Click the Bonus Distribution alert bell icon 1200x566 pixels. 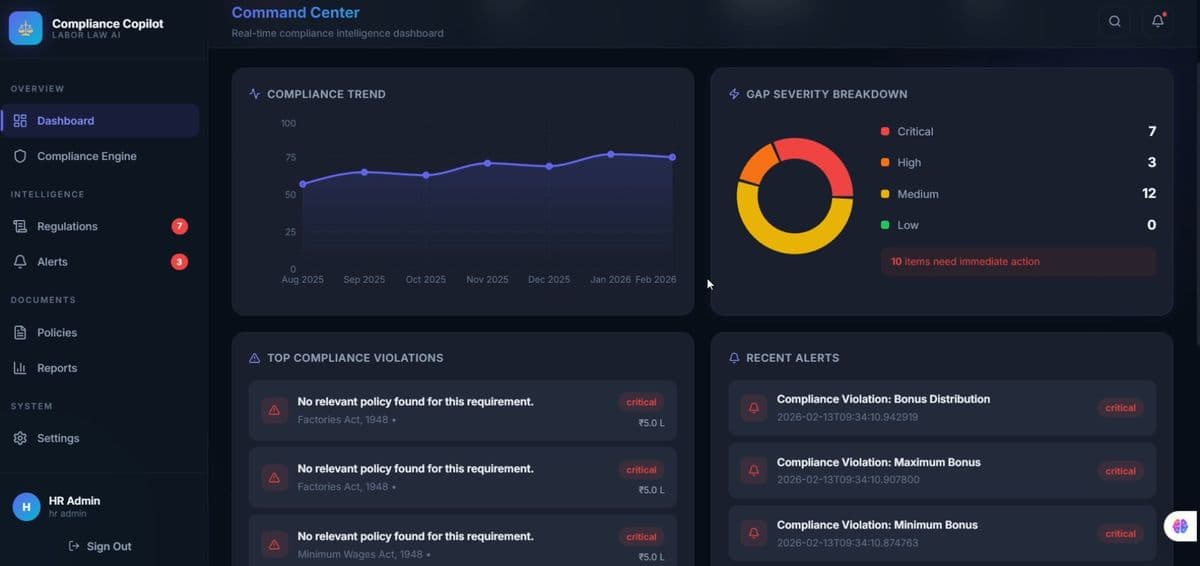[754, 408]
